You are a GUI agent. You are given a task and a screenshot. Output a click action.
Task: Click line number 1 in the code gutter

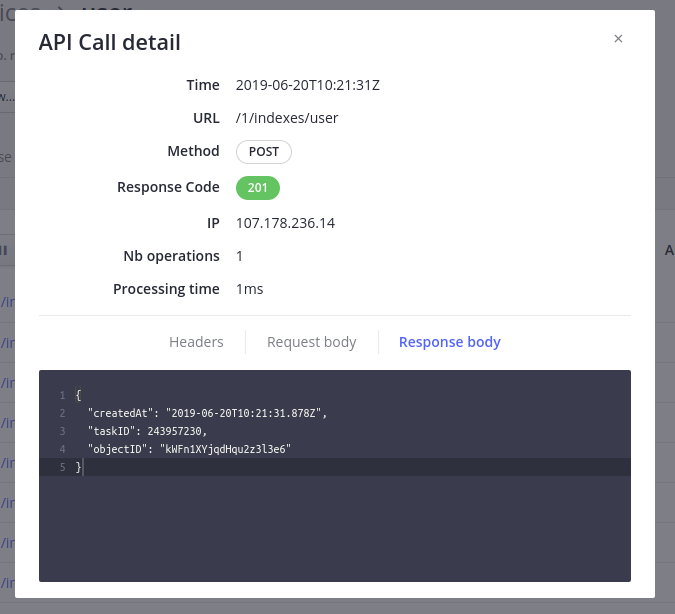click(x=62, y=395)
